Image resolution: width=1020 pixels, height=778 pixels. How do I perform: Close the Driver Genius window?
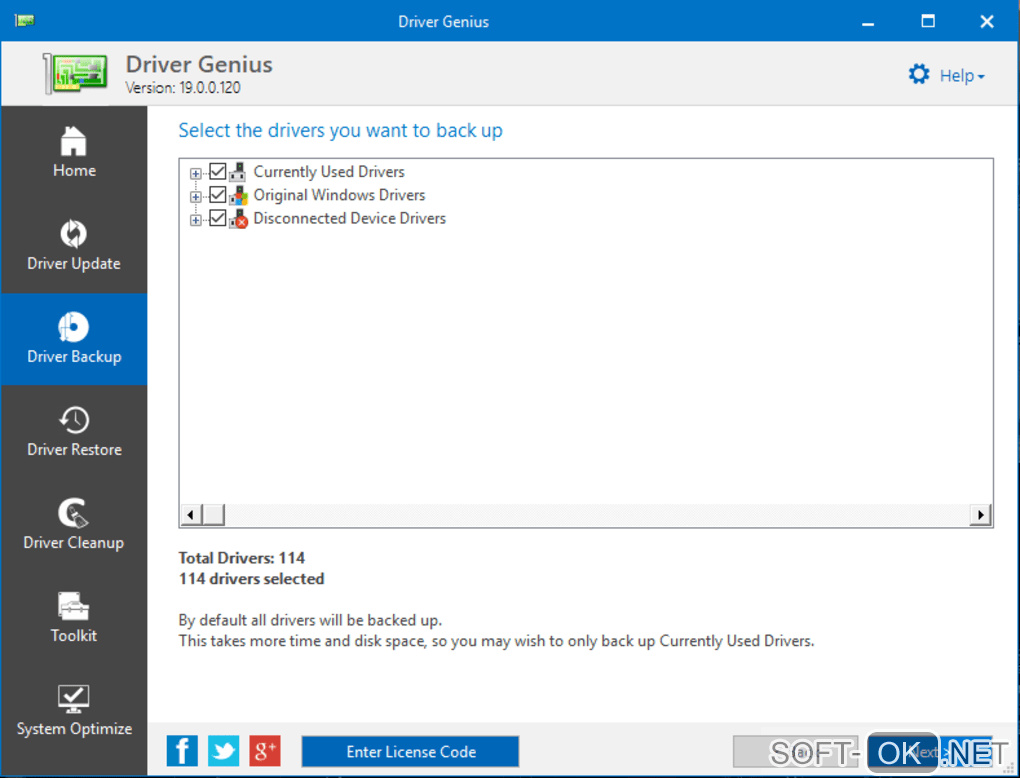987,21
